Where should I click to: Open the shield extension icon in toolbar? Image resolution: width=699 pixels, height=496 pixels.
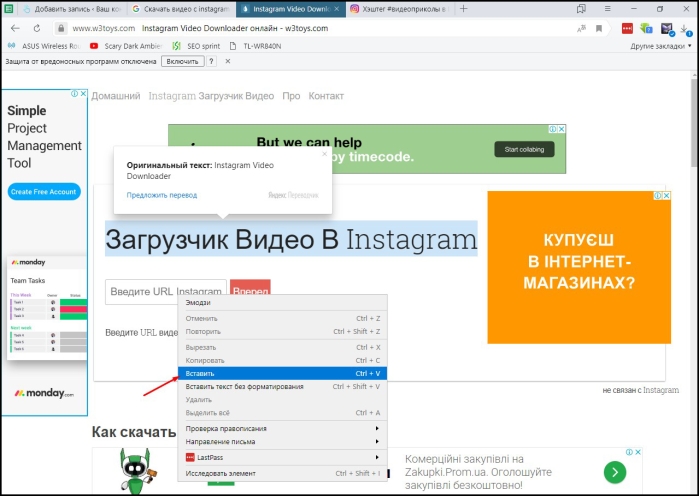coord(646,29)
